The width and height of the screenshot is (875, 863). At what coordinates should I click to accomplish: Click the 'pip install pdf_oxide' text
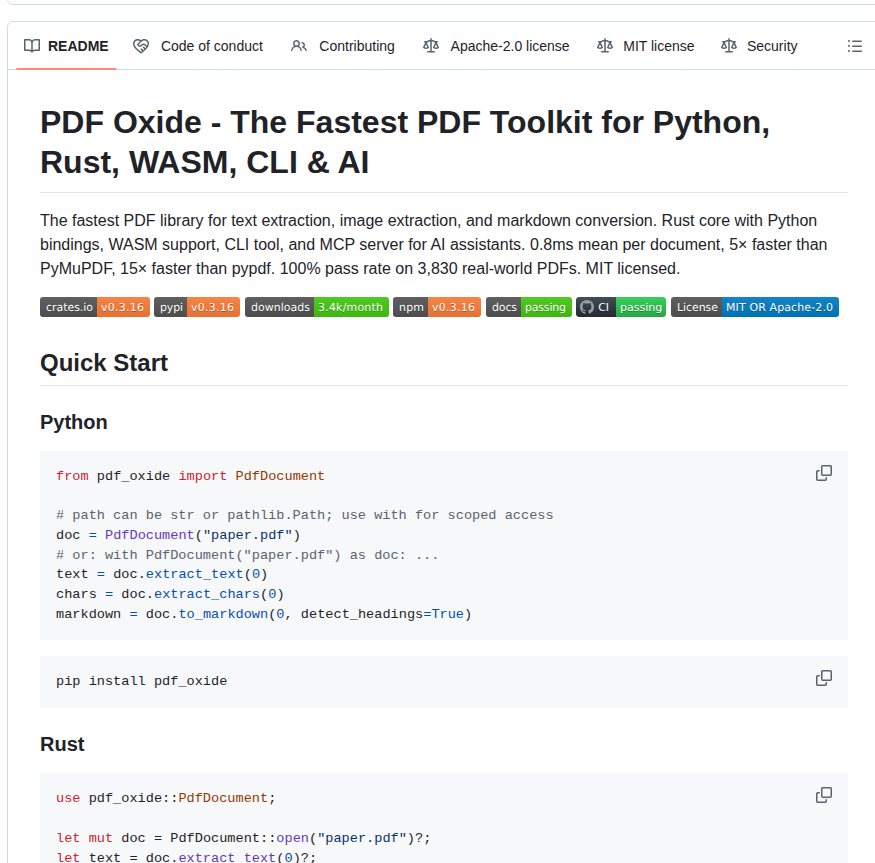[141, 682]
